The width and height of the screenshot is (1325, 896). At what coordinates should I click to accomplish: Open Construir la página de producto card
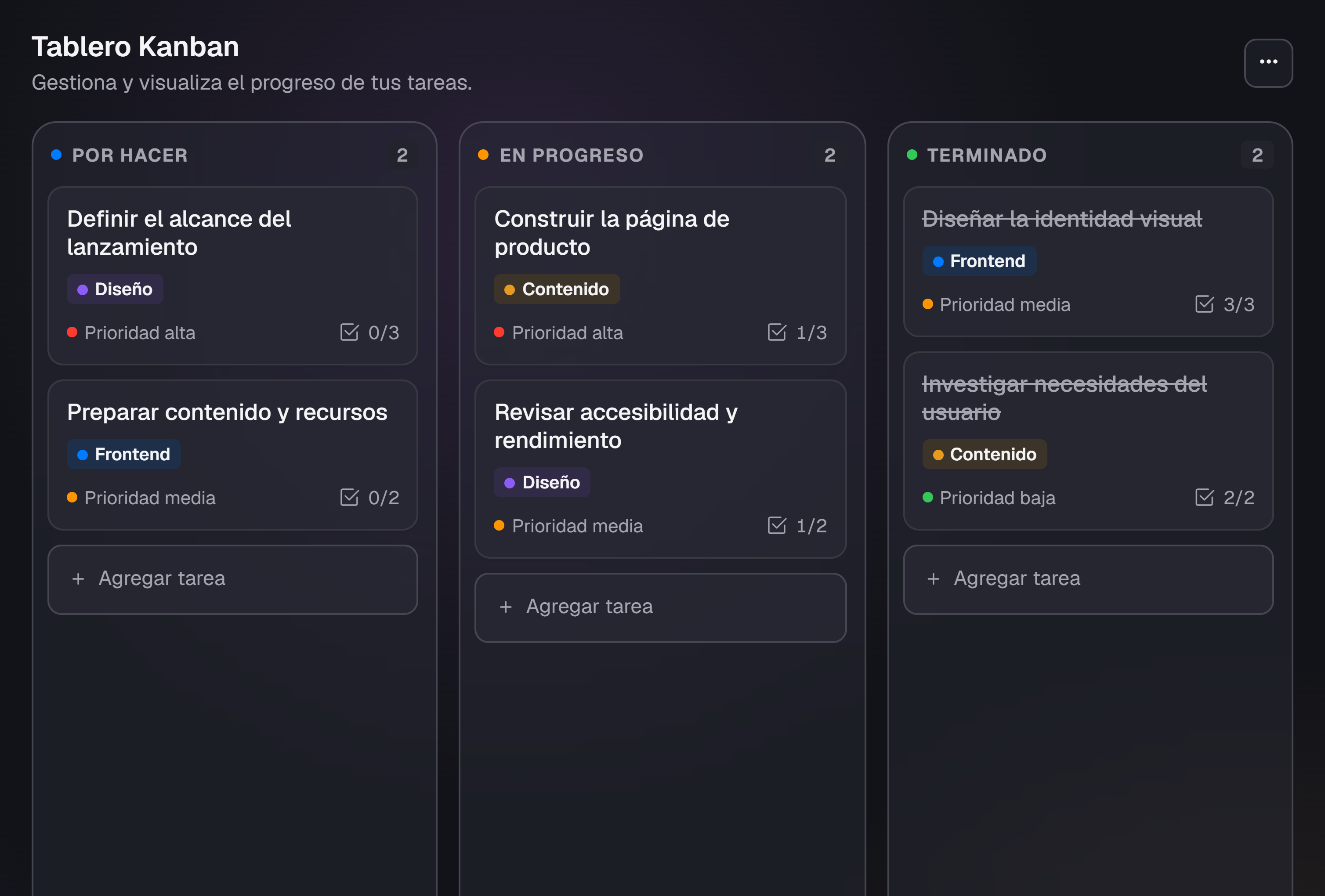tap(660, 276)
